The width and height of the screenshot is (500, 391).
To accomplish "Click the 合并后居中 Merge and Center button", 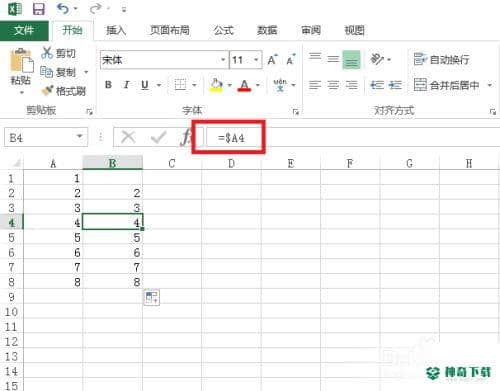I will [x=447, y=85].
